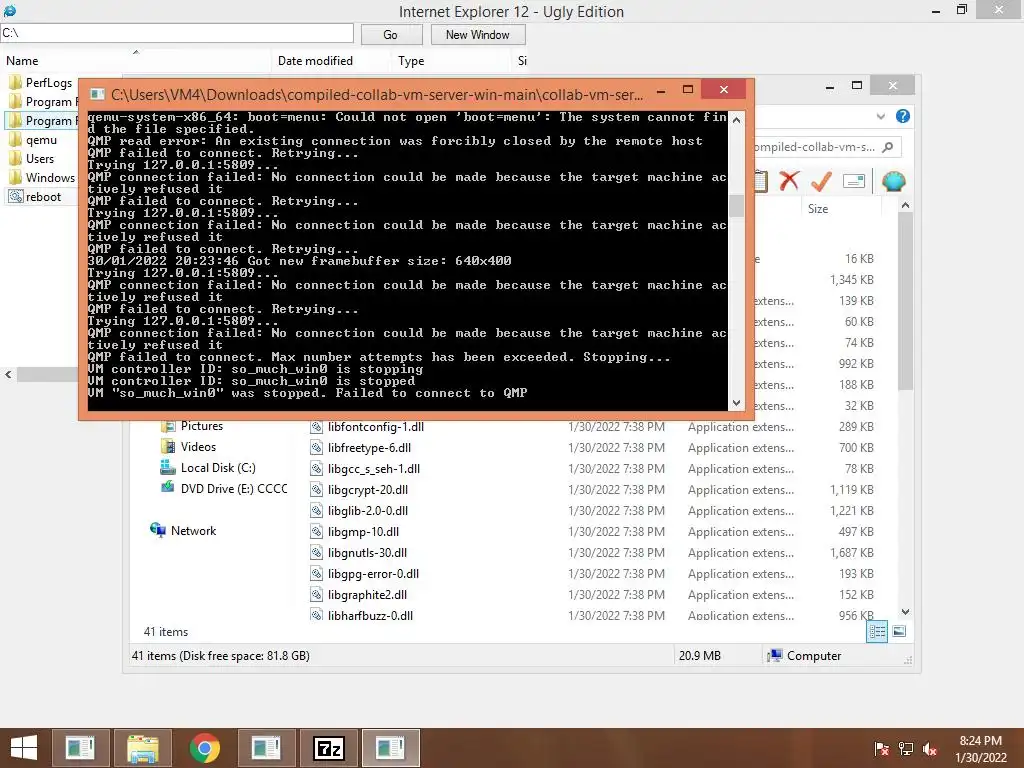Click the properties card icon in Explorer toolbar
Image resolution: width=1024 pixels, height=768 pixels.
854,181
